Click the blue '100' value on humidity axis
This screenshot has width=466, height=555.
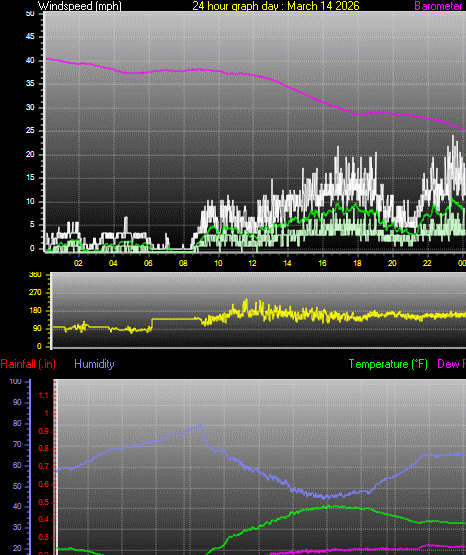[x=16, y=382]
